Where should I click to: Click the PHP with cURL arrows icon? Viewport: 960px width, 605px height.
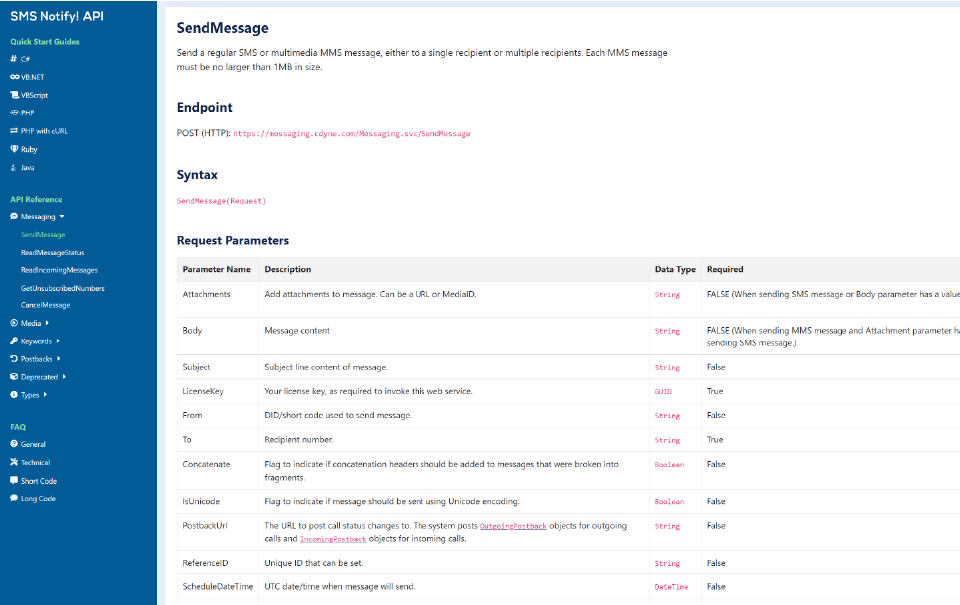pyautogui.click(x=14, y=130)
